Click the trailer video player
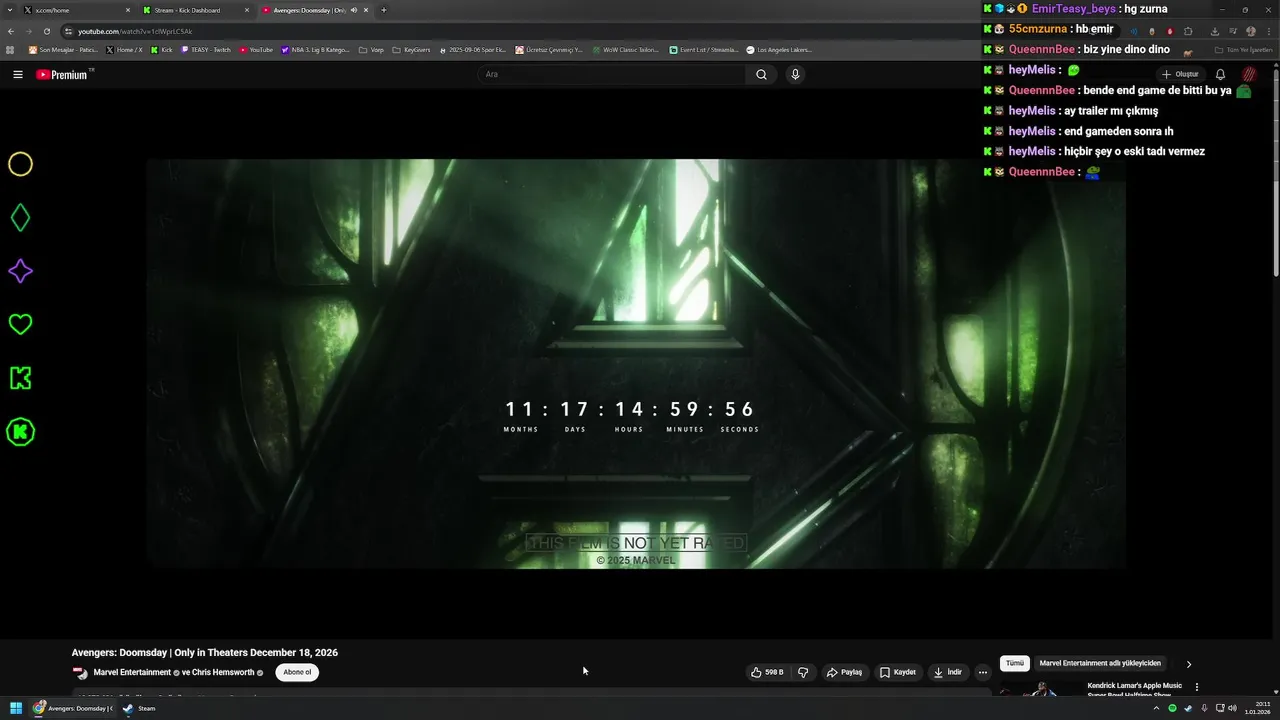 click(x=636, y=364)
